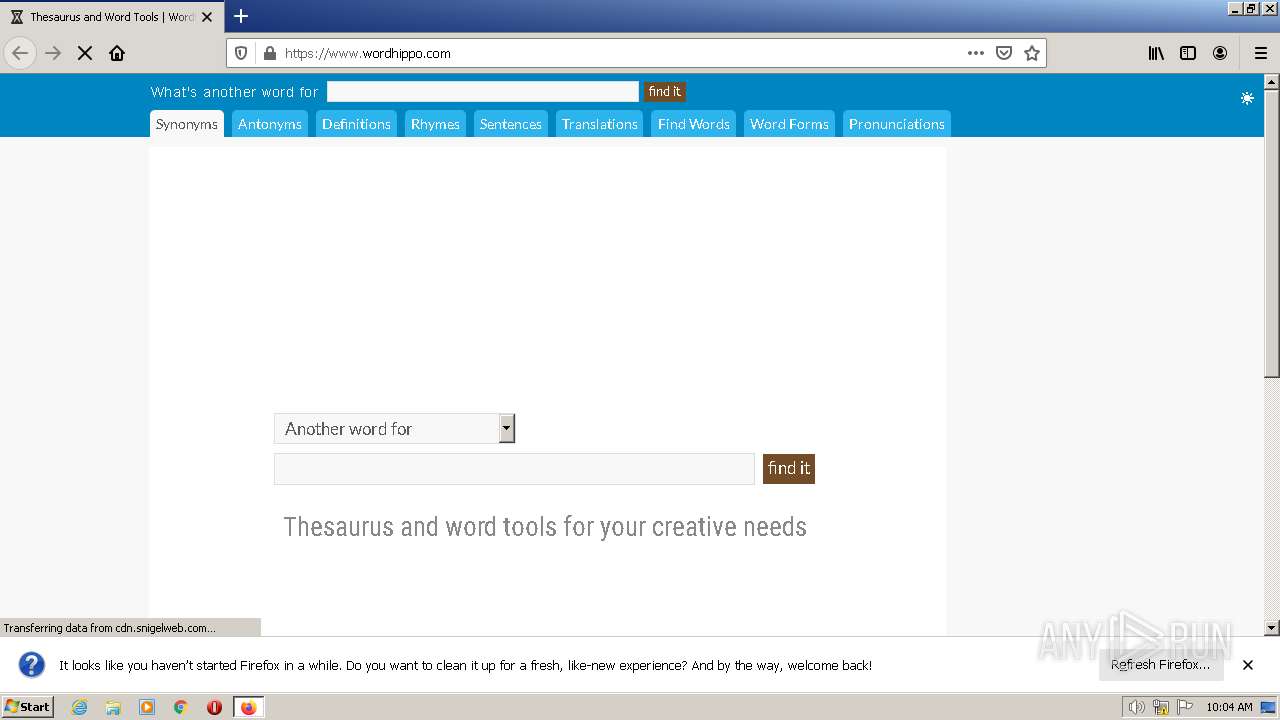Switch to the Antonyms tab
Viewport: 1280px width, 720px height.
coord(270,124)
